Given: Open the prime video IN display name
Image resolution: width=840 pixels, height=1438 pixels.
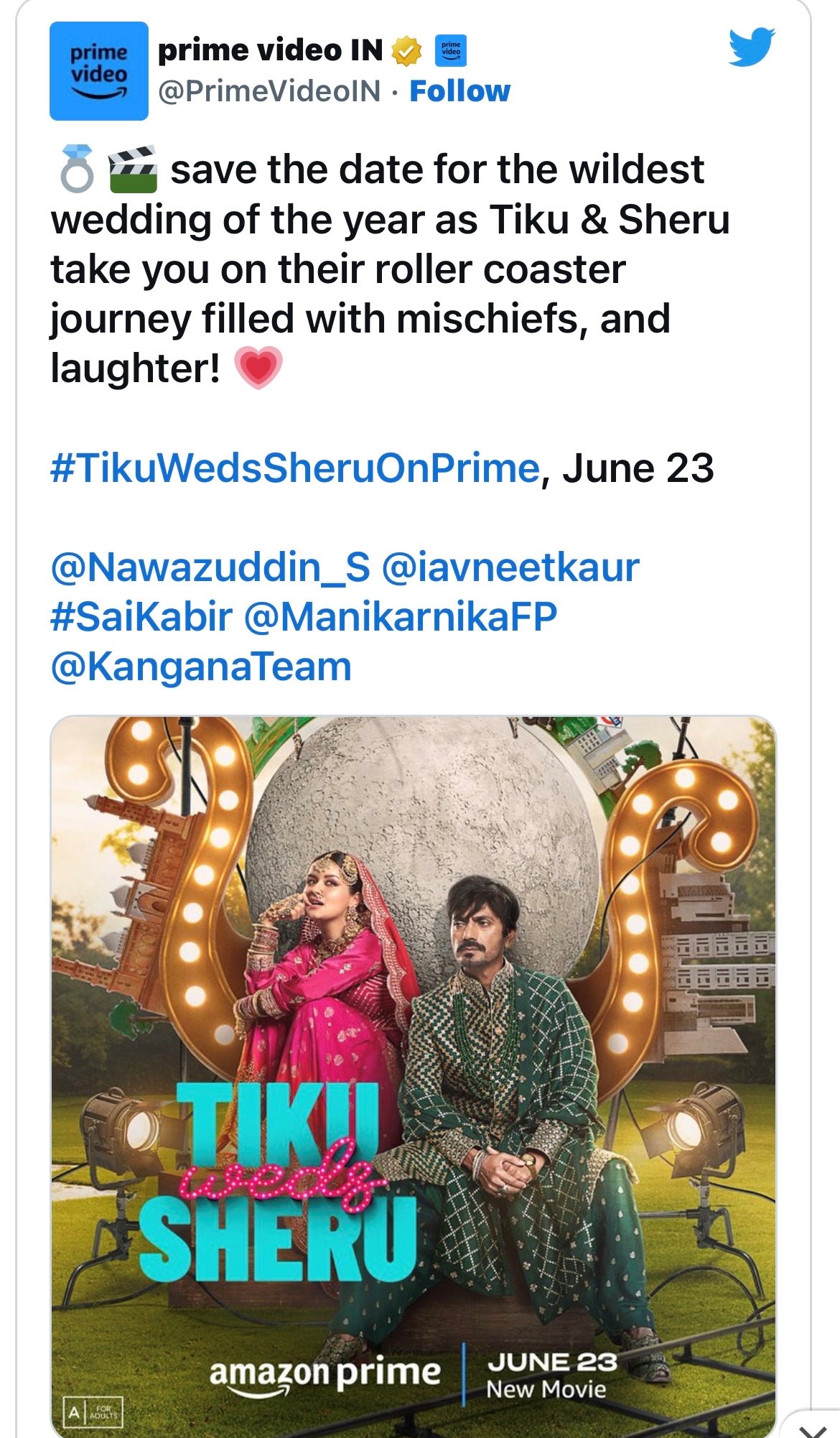Looking at the screenshot, I should pos(270,50).
